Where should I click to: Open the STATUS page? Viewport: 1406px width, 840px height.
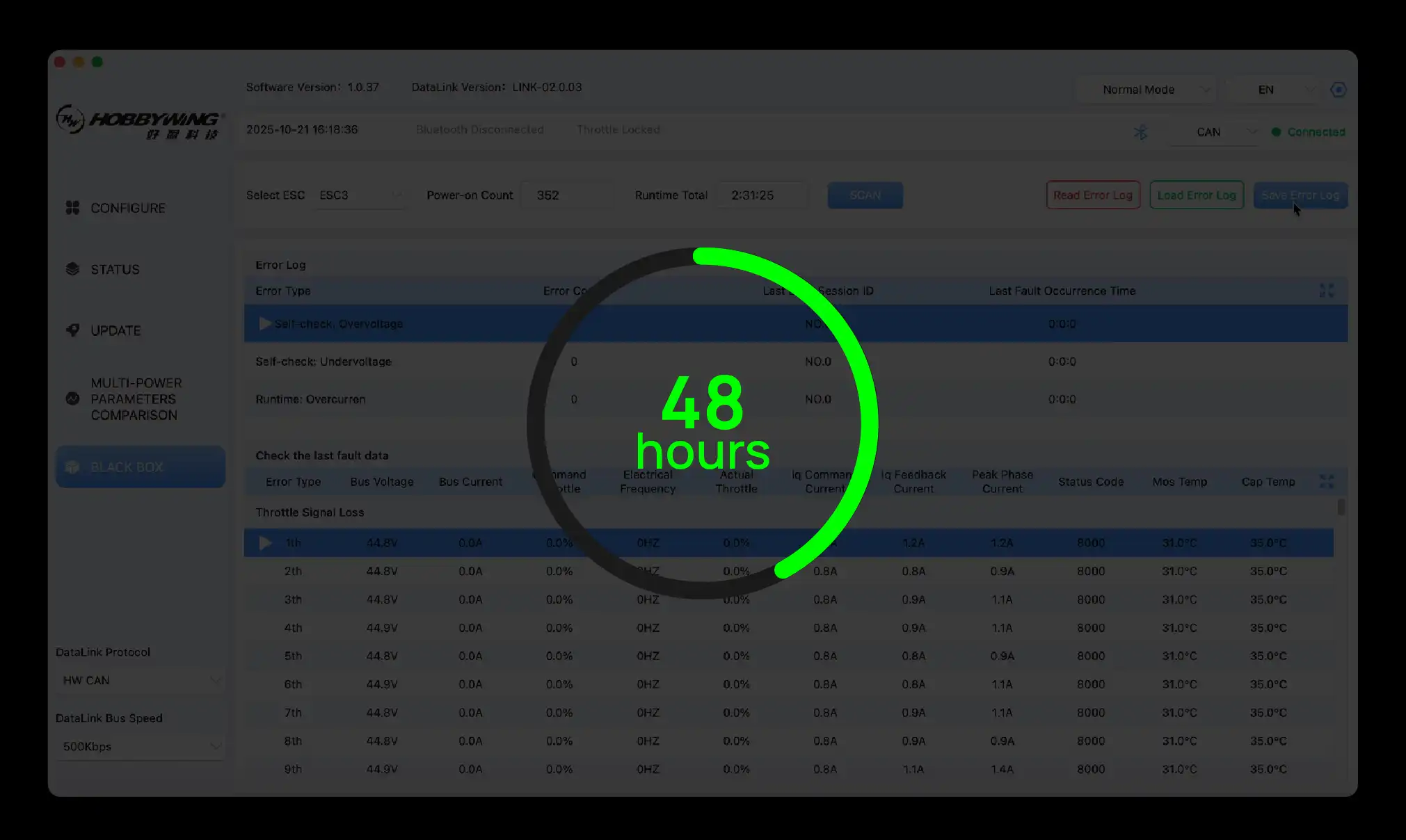115,269
